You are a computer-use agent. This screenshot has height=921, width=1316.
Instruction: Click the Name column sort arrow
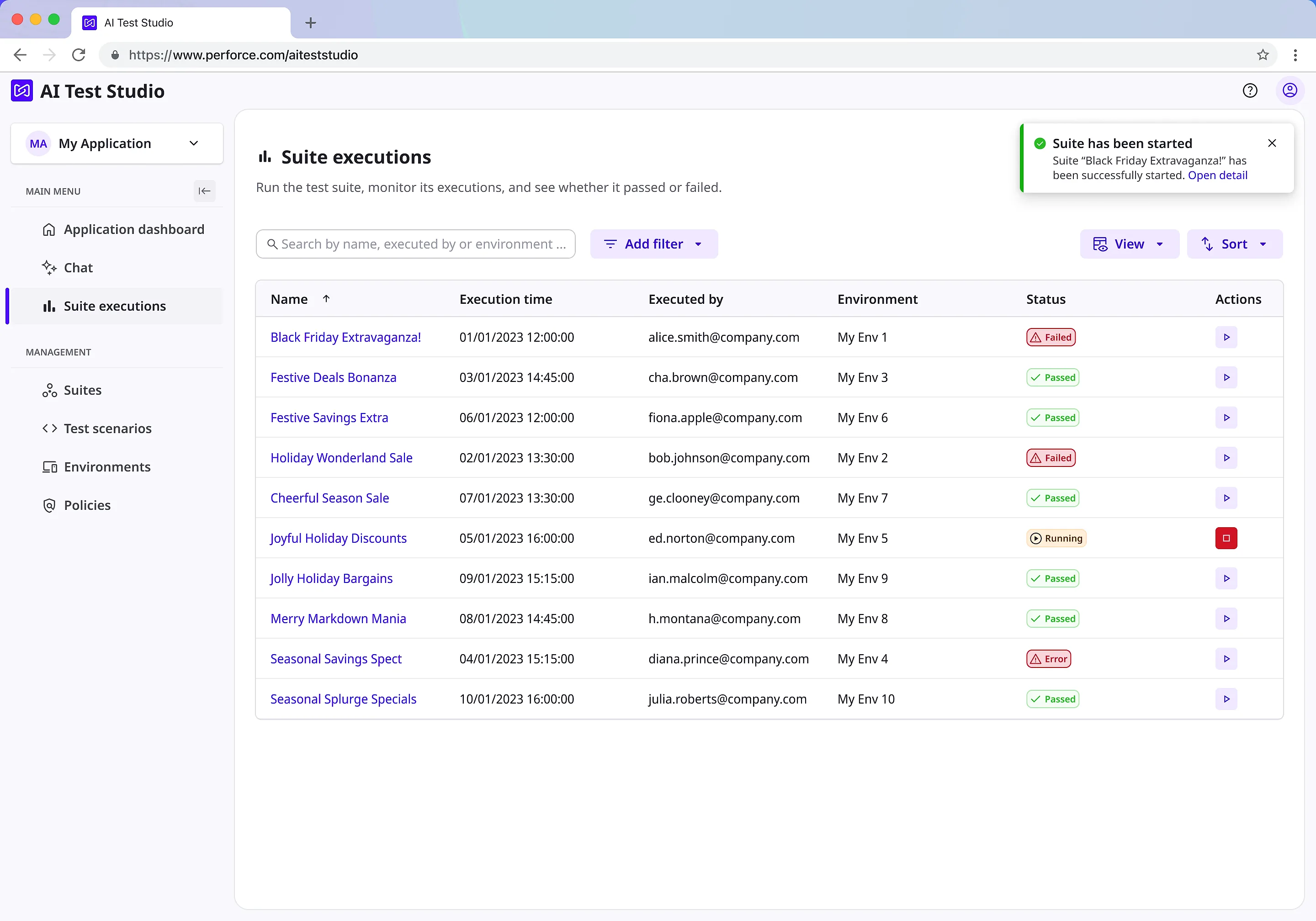click(x=326, y=299)
